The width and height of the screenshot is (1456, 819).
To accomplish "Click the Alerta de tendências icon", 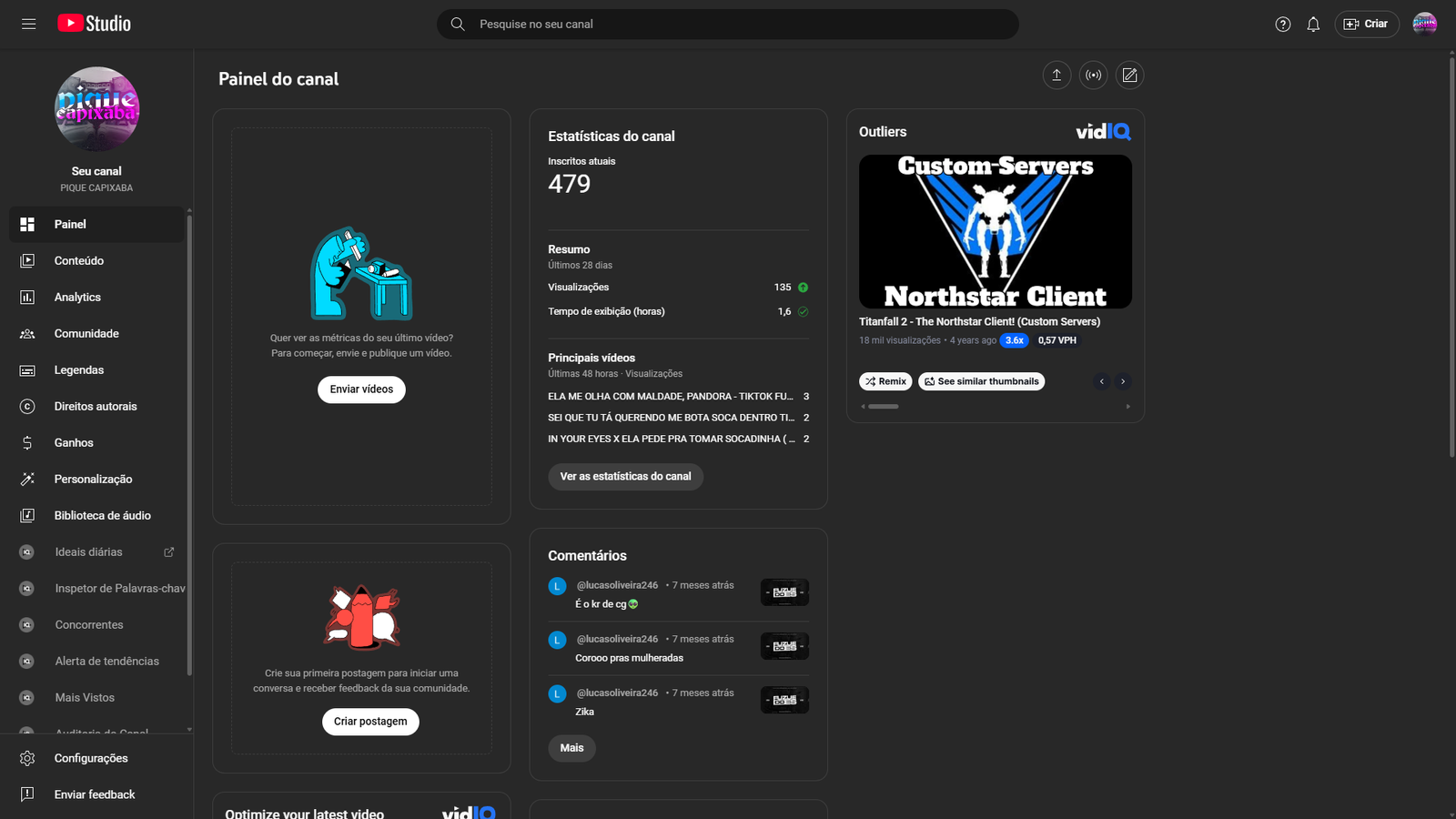I will click(x=27, y=662).
